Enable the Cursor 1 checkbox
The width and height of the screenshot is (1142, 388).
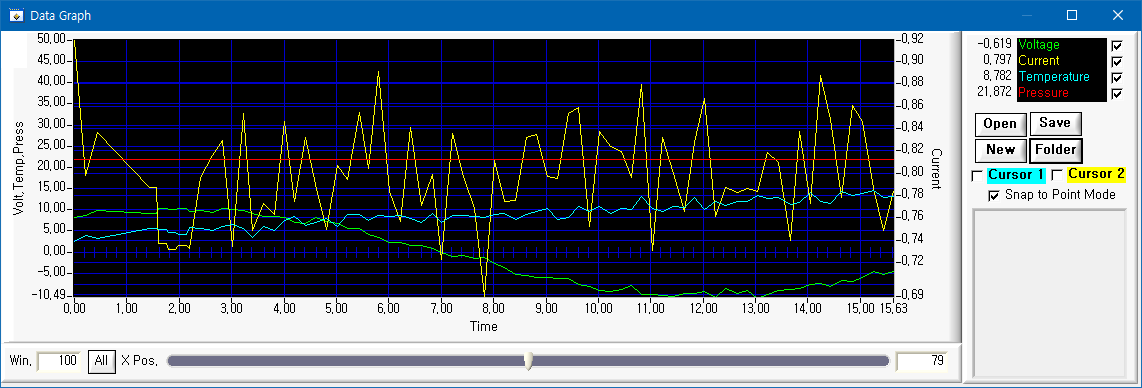click(x=977, y=175)
